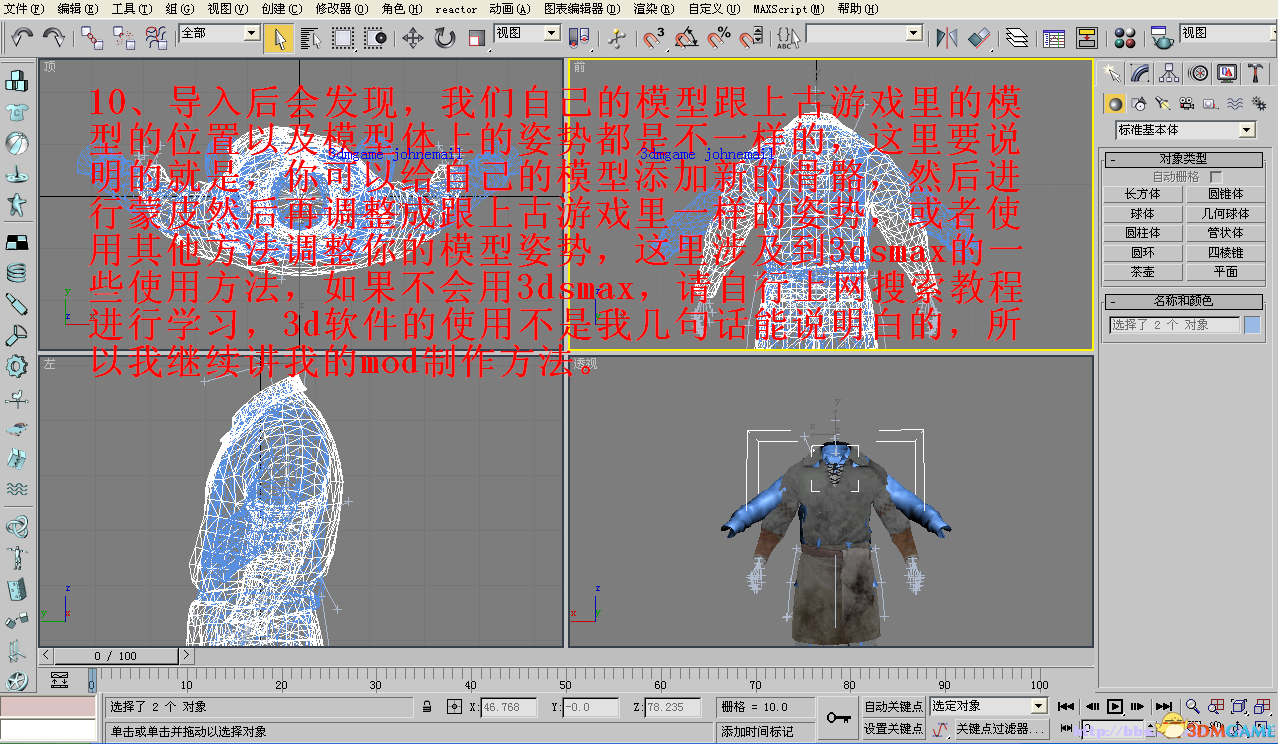Click Zoom Extents All viewport navigation icon
The height and width of the screenshot is (744, 1280).
pyautogui.click(x=1264, y=707)
